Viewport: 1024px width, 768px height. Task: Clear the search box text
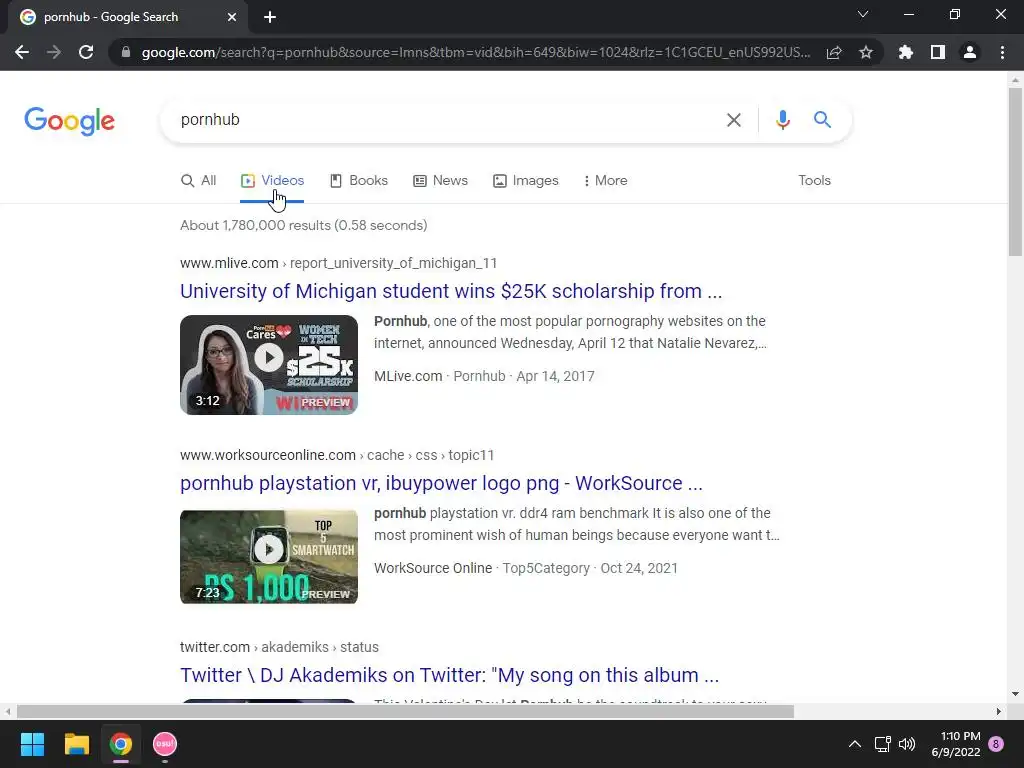coord(733,120)
